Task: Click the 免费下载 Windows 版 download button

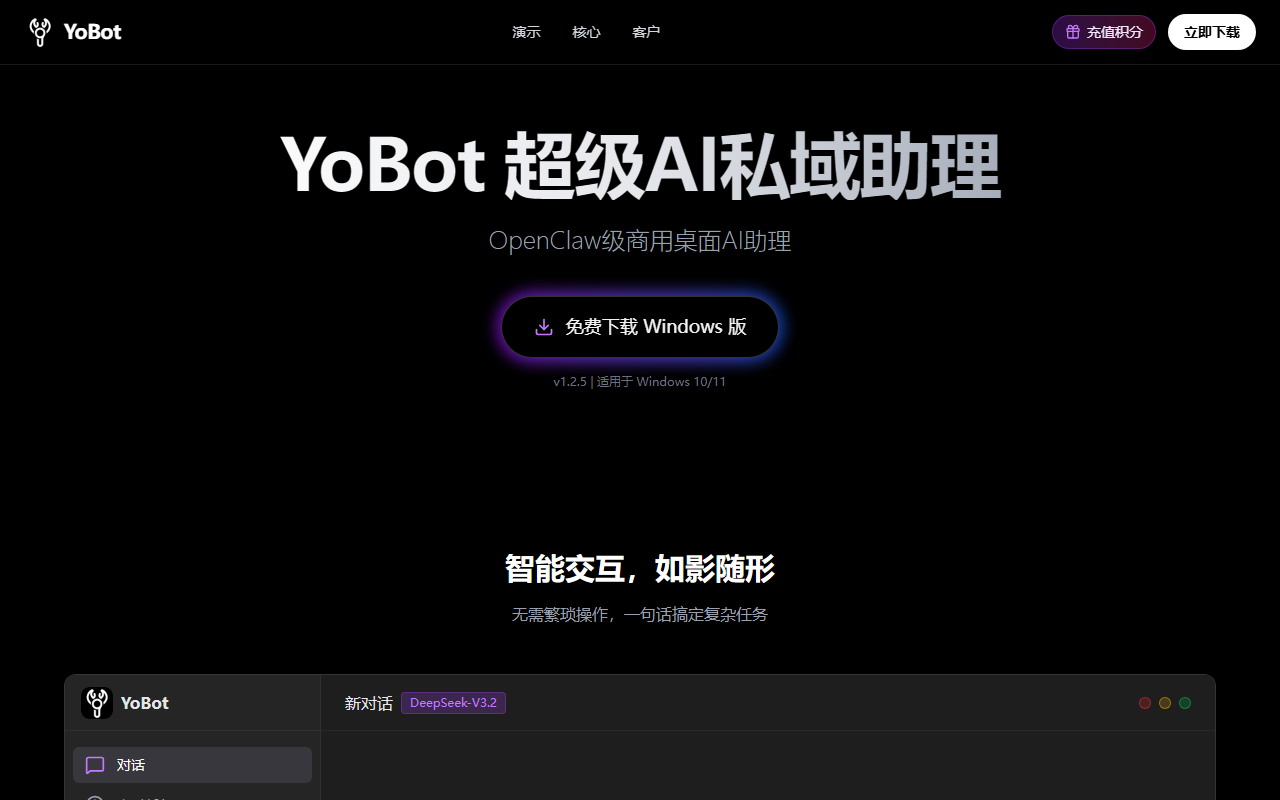Action: coord(640,327)
